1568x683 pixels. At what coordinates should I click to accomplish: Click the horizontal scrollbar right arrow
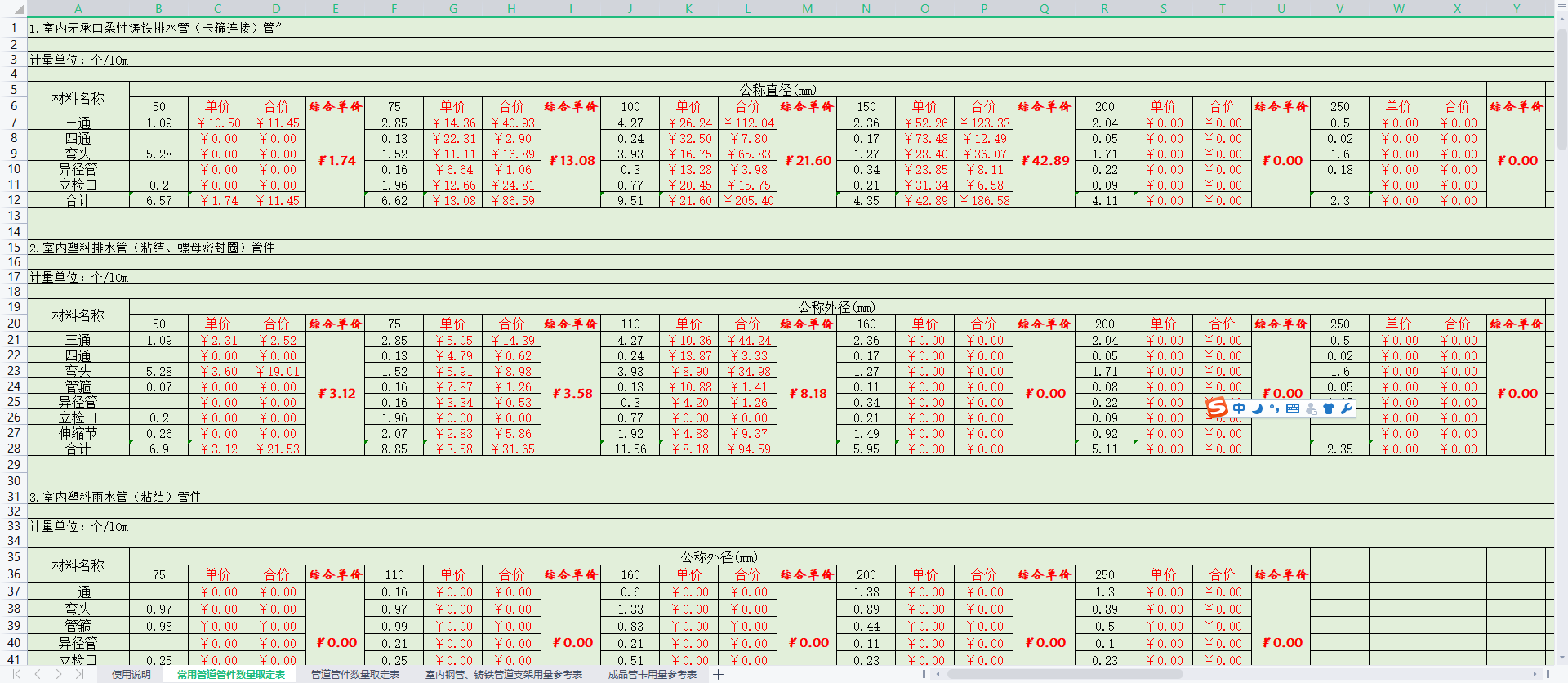click(1535, 674)
